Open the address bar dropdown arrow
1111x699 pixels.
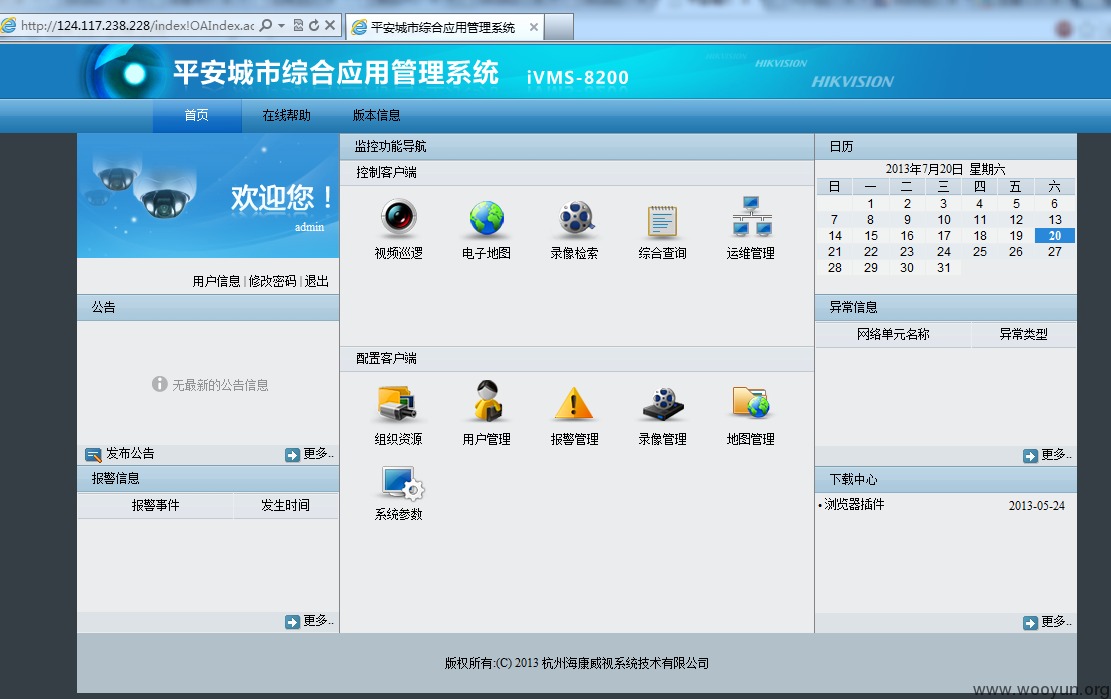(x=281, y=25)
